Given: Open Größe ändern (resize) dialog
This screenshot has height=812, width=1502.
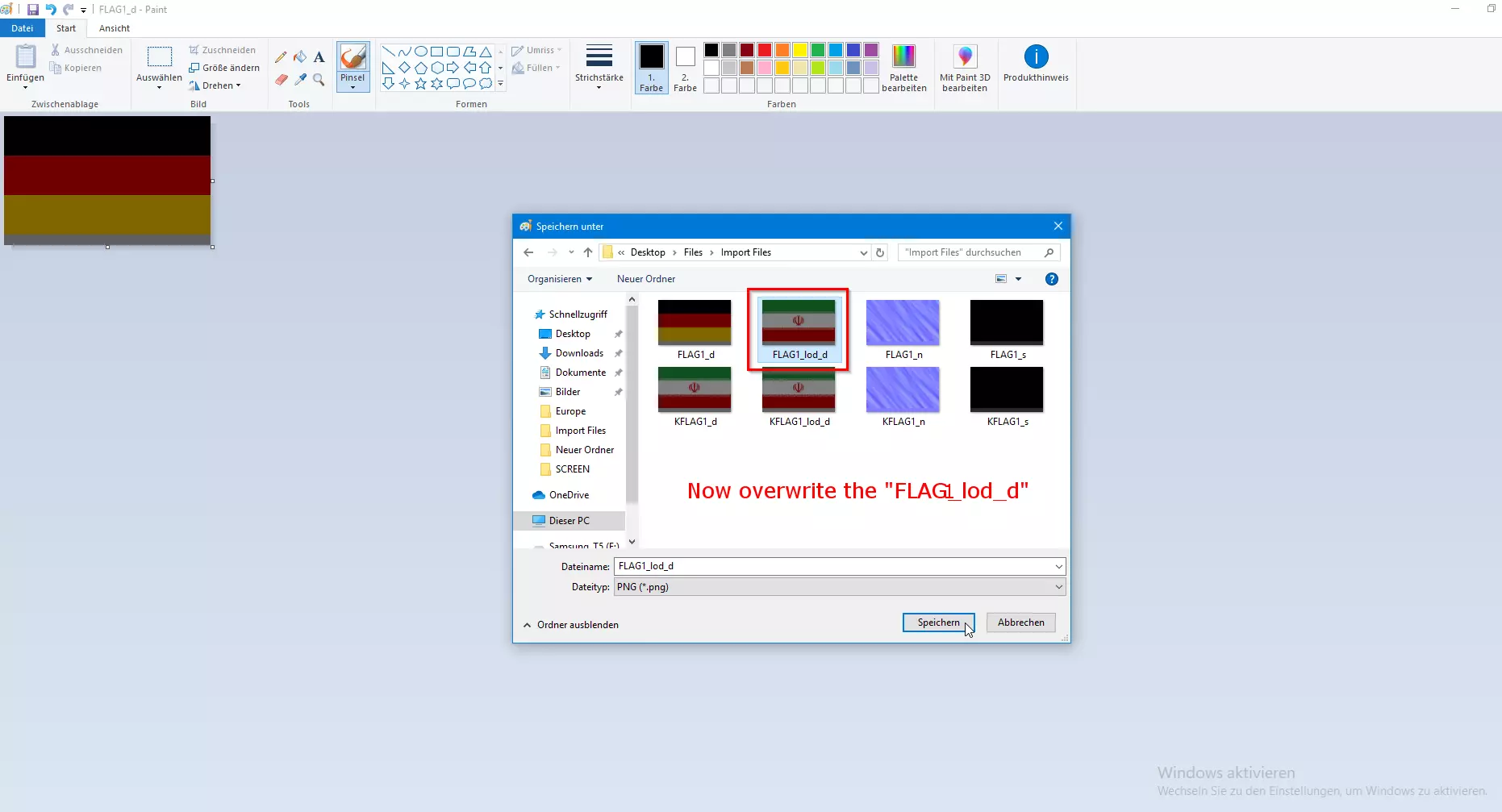Looking at the screenshot, I should [x=224, y=68].
